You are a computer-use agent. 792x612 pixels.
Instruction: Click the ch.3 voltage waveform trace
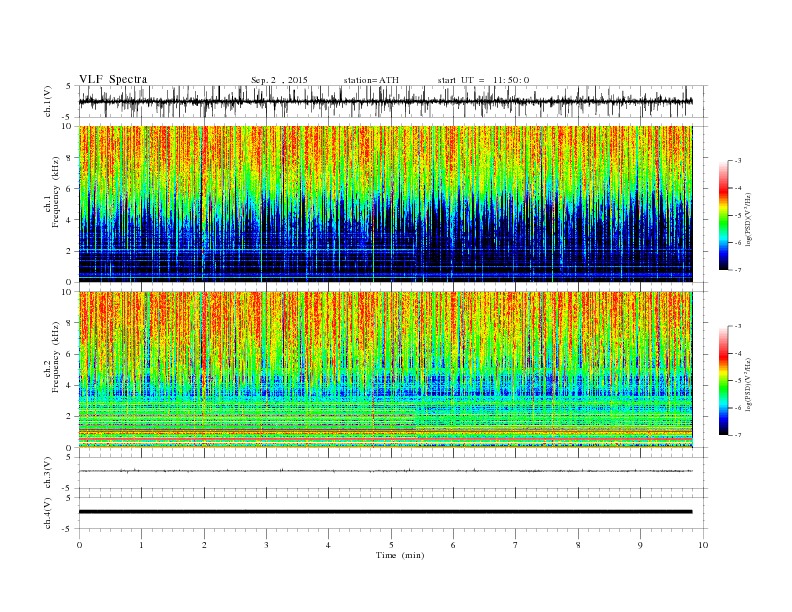385,471
